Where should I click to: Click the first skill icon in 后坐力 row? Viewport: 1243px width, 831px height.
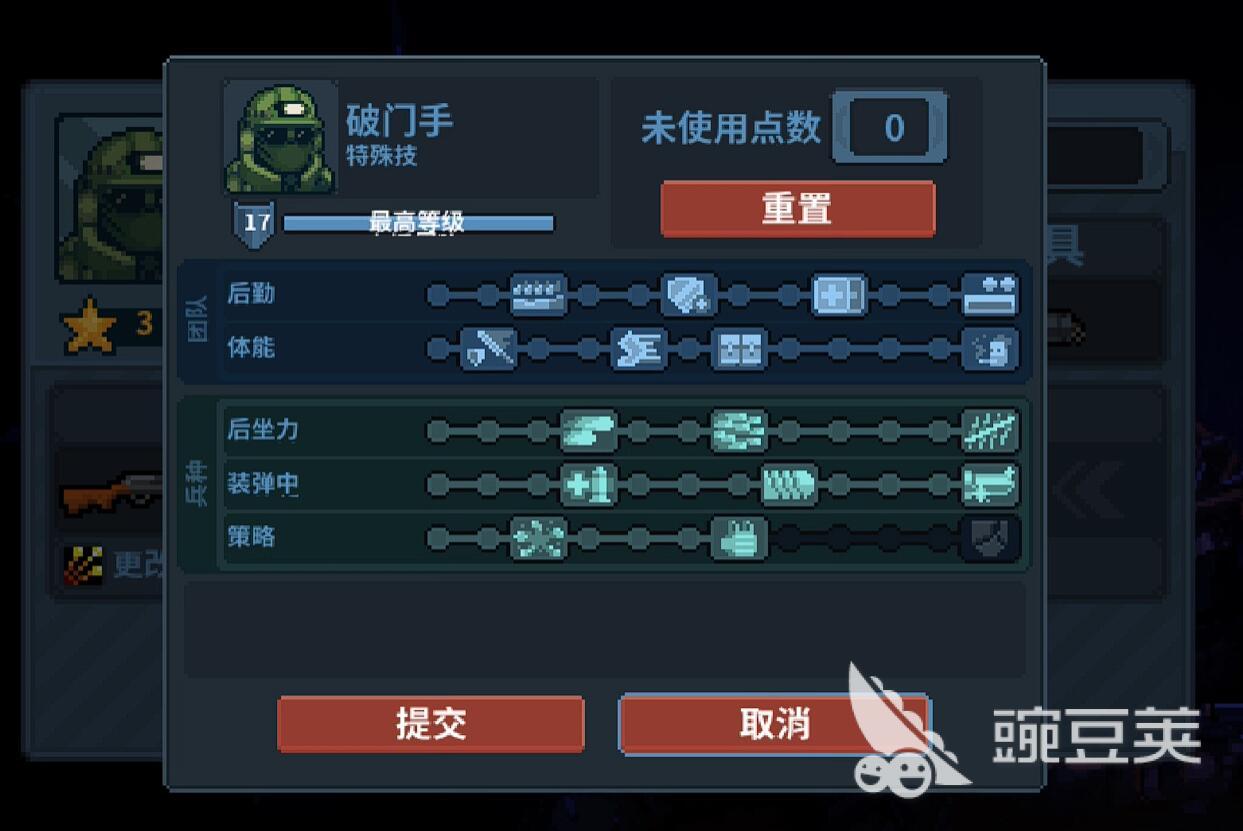point(589,431)
